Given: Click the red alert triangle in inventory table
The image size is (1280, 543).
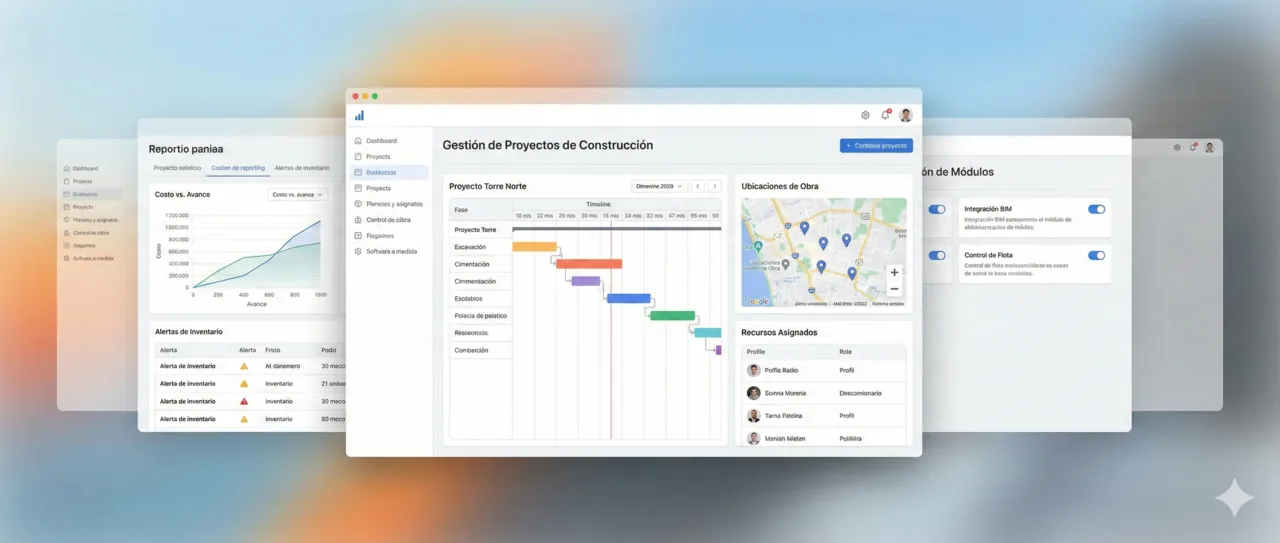Looking at the screenshot, I should click(x=243, y=401).
